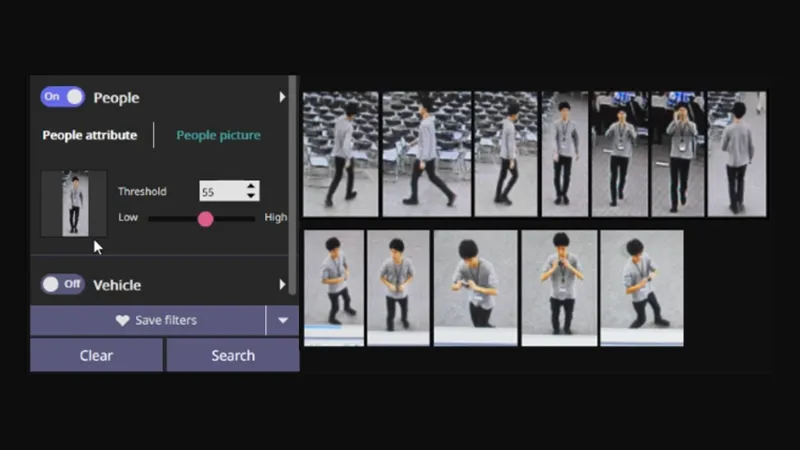
Task: Expand the Vehicle section arrow
Action: 282,285
